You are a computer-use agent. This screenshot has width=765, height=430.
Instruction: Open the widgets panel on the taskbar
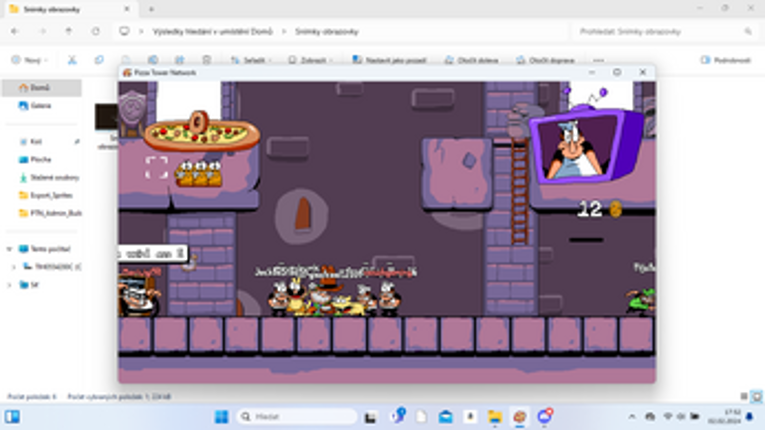coord(12,416)
